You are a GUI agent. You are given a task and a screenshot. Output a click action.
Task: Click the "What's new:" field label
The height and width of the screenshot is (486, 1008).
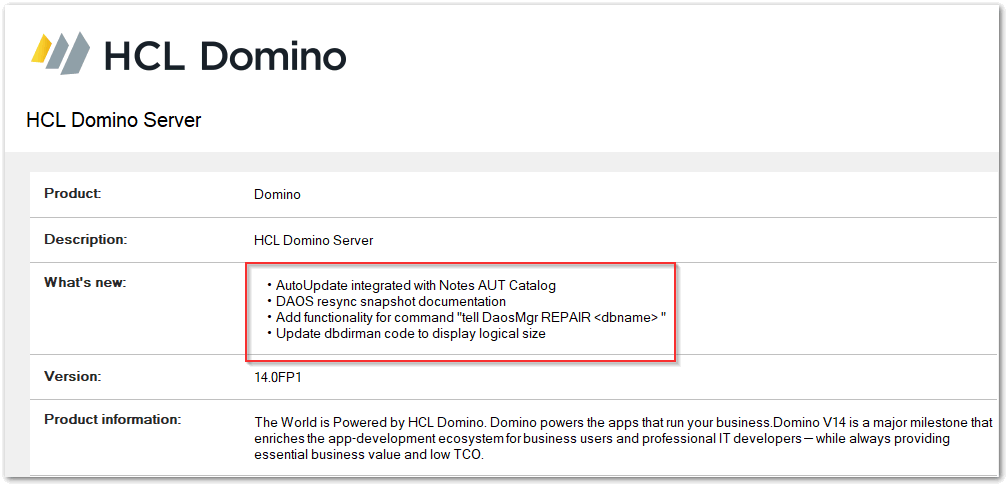pos(85,282)
